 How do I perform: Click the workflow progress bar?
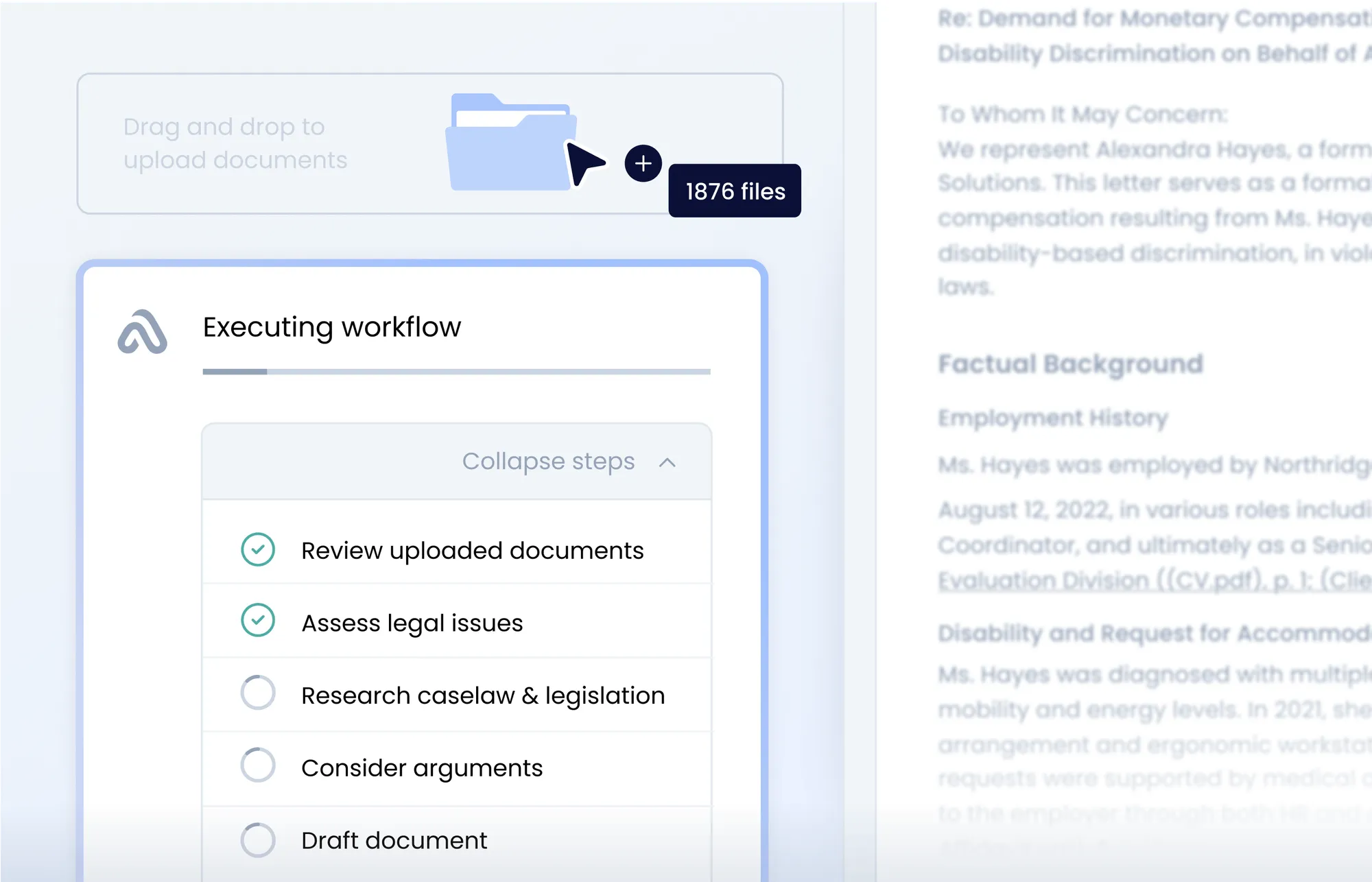click(456, 372)
